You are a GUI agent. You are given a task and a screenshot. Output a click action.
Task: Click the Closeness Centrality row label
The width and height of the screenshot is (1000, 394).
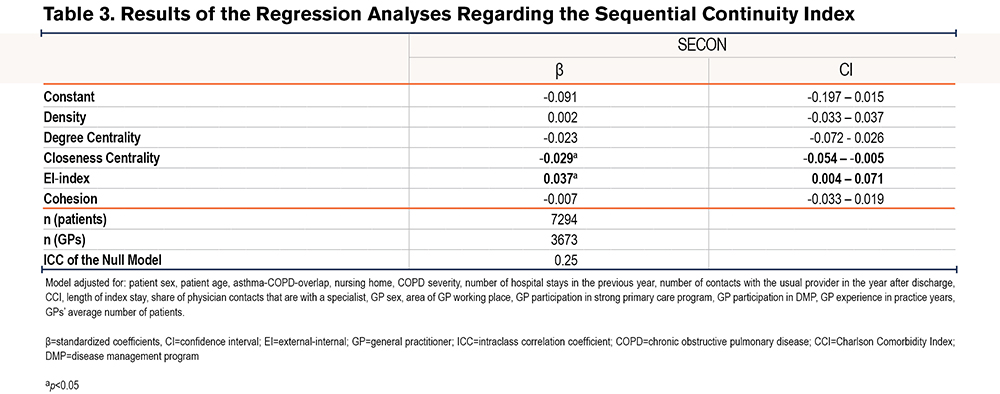[101, 158]
